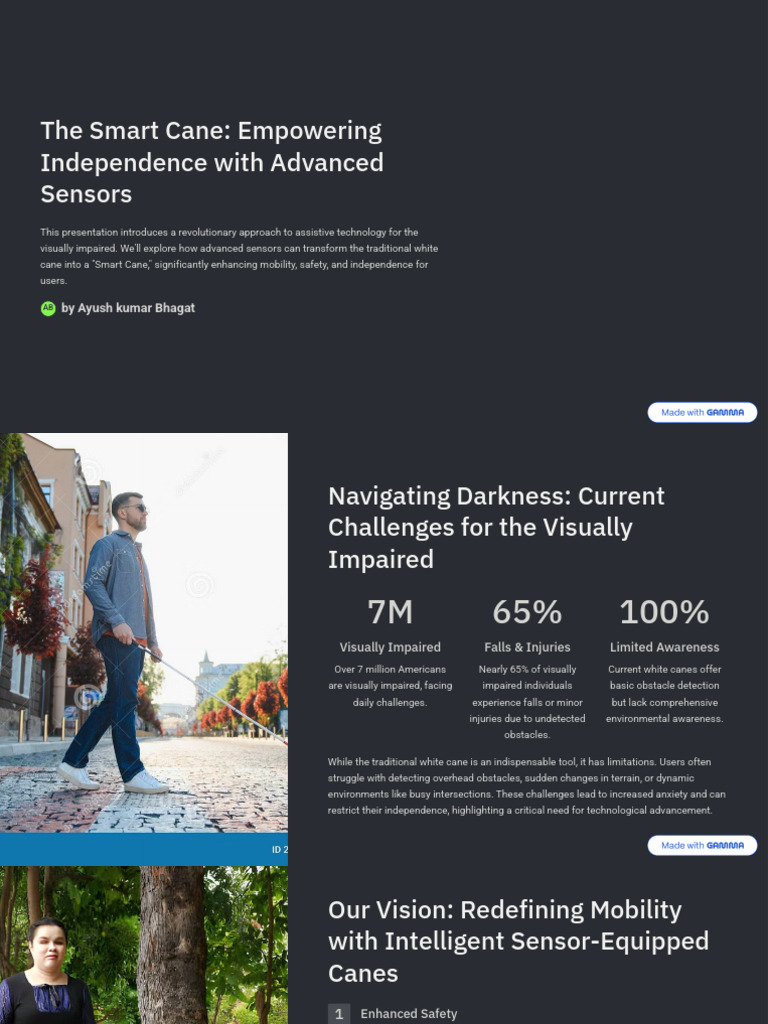
Task: Click the 65% statistic
Action: point(527,612)
